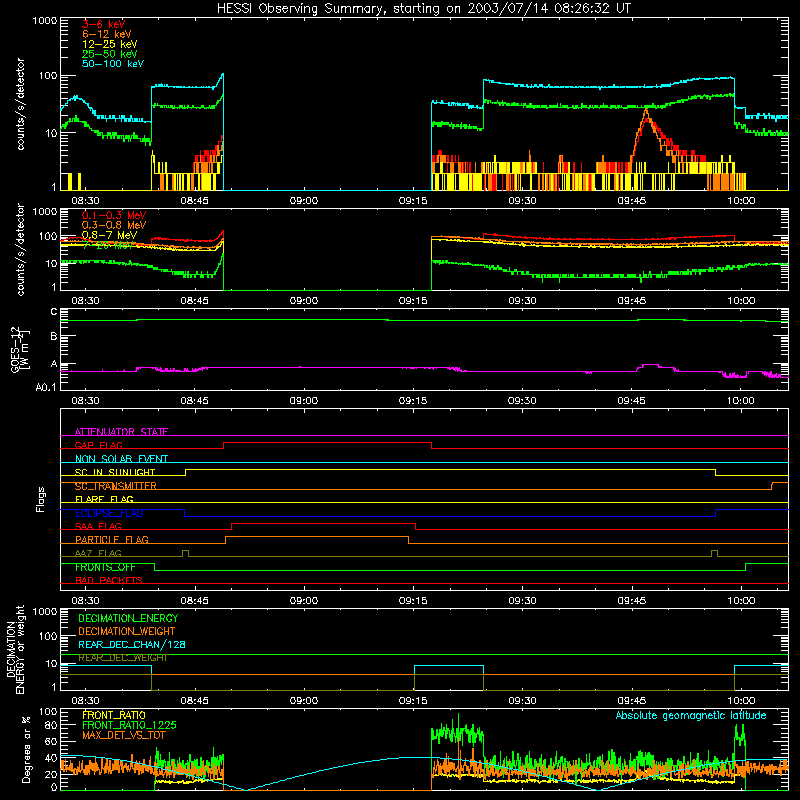Select the 25-50 keV legend label
Viewport: 800px width, 800px height.
pyautogui.click(x=109, y=54)
